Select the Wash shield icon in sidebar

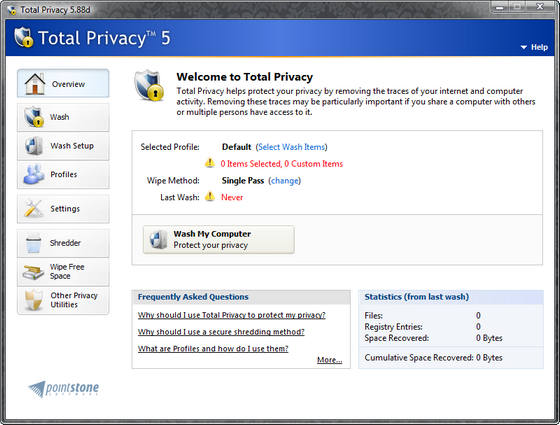pyautogui.click(x=34, y=117)
